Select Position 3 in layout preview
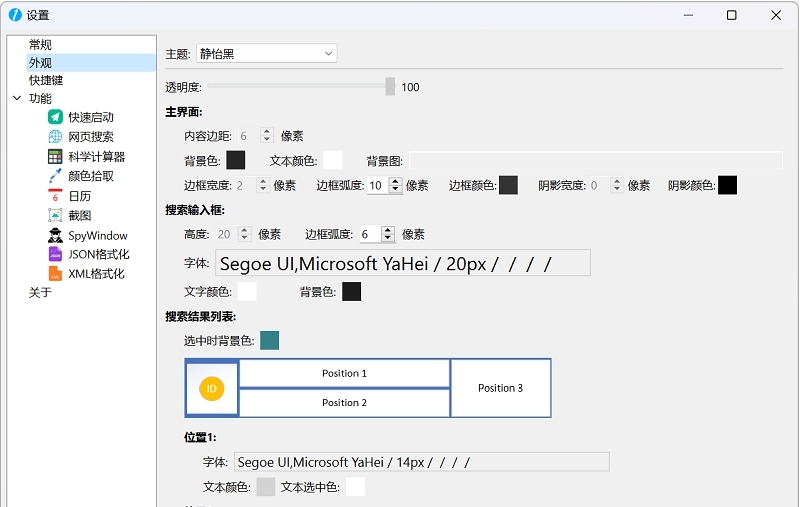The width and height of the screenshot is (803, 507). (500, 388)
